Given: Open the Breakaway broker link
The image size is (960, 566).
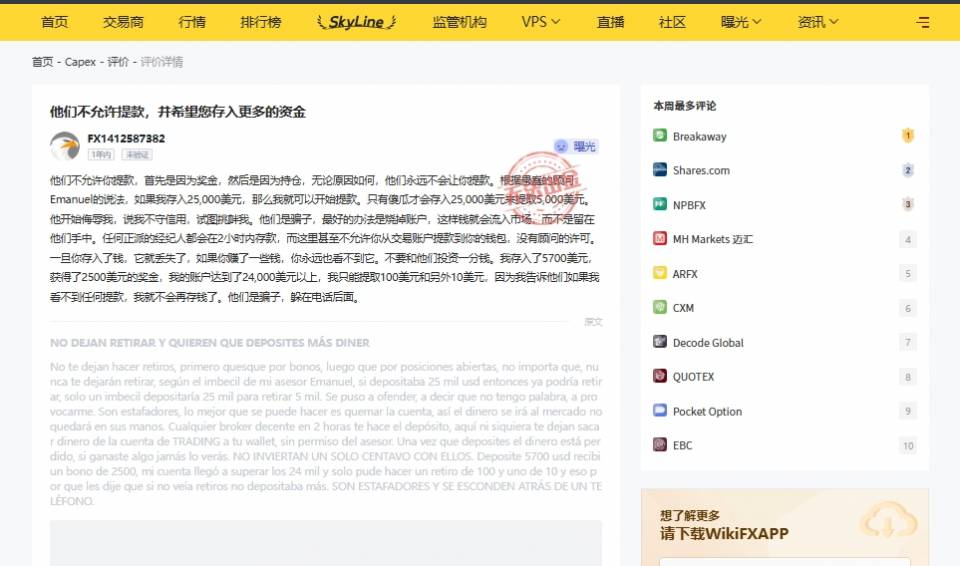Looking at the screenshot, I should [699, 137].
